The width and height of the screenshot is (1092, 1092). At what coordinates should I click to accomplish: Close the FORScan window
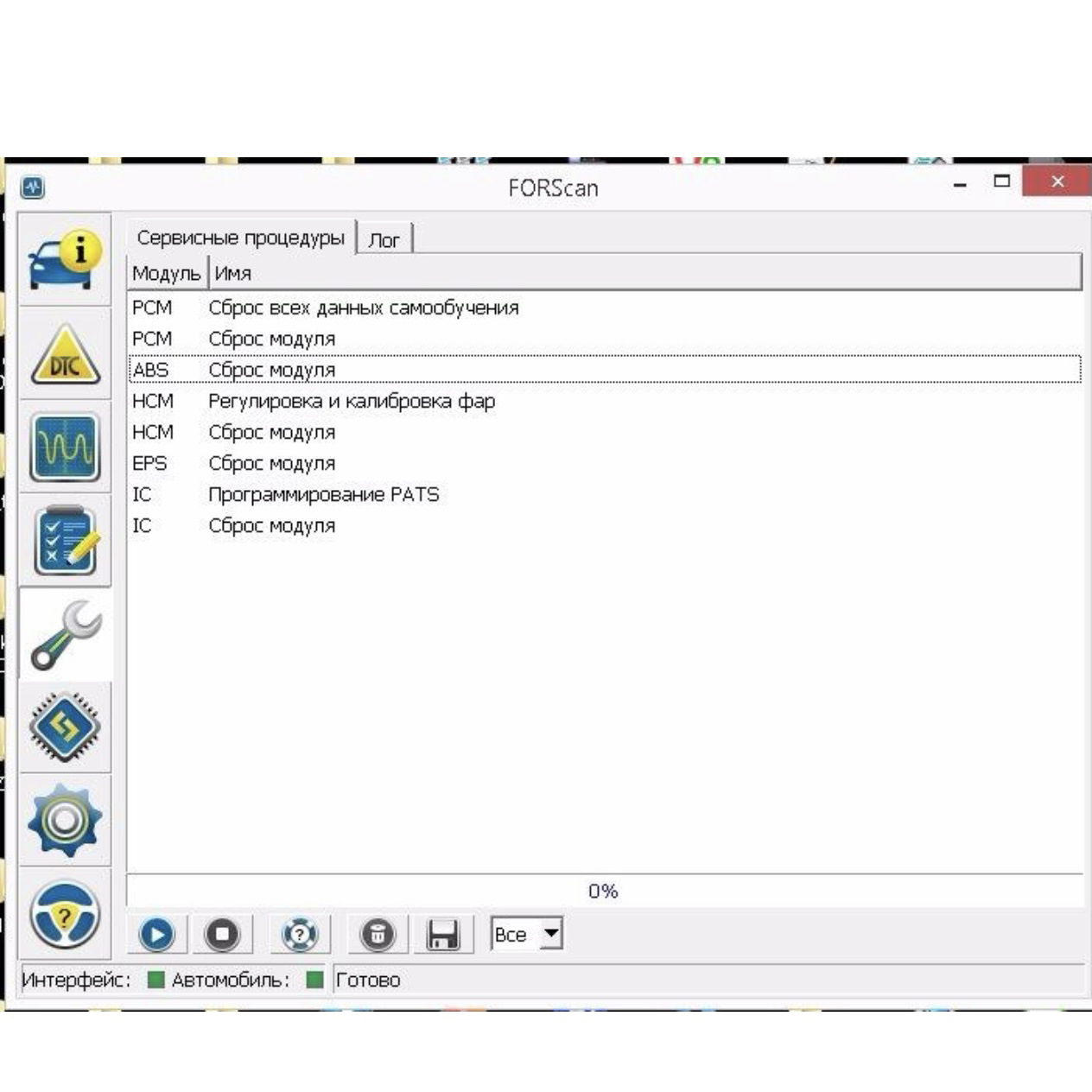(x=1057, y=181)
